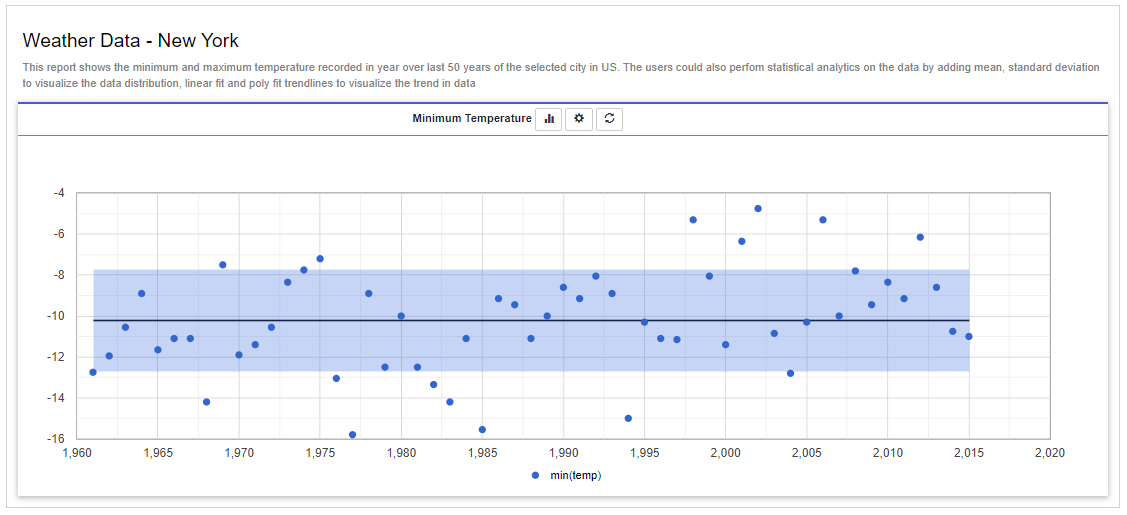Click the first data point at 1961

[x=93, y=372]
